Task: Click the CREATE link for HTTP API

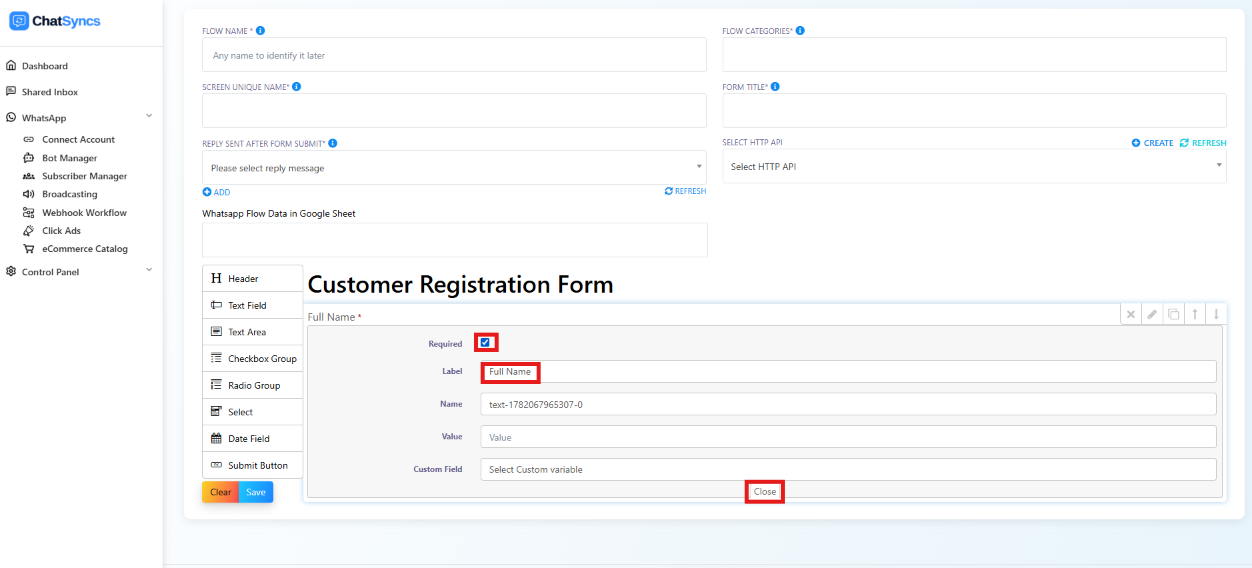Action: click(x=1153, y=143)
